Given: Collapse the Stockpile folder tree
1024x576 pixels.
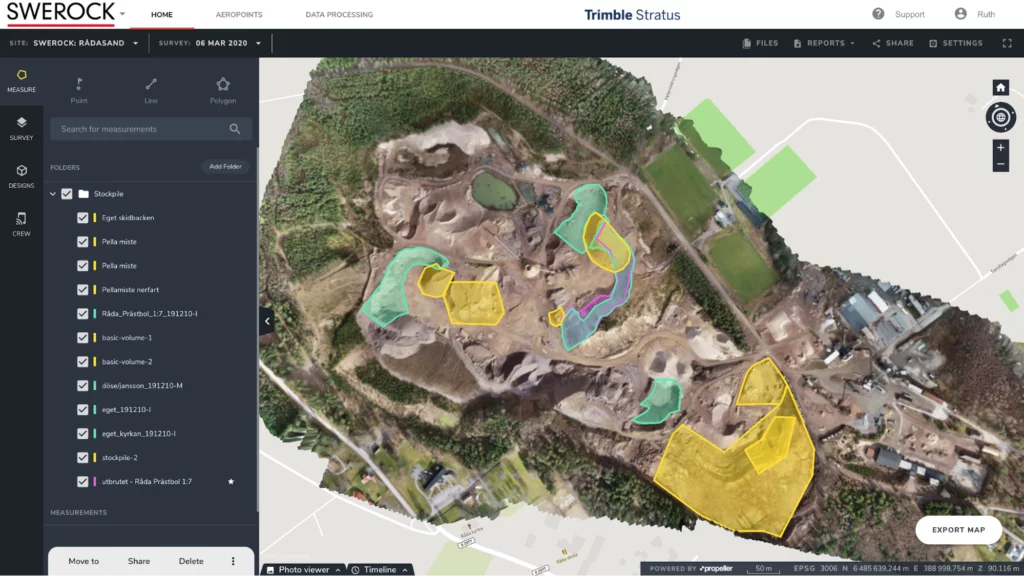Looking at the screenshot, I should pos(52,194).
